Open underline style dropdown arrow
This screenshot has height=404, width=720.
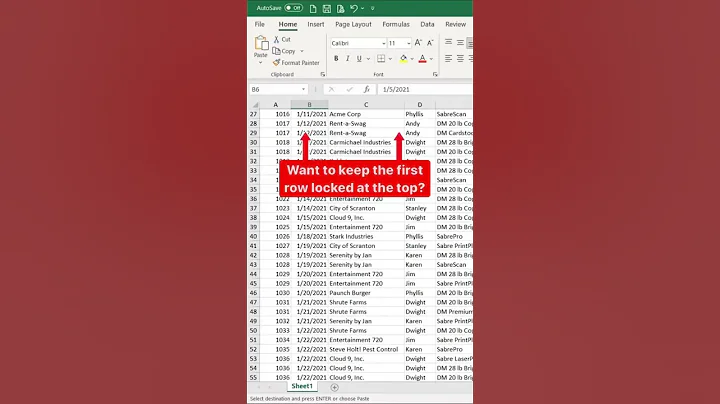(368, 59)
